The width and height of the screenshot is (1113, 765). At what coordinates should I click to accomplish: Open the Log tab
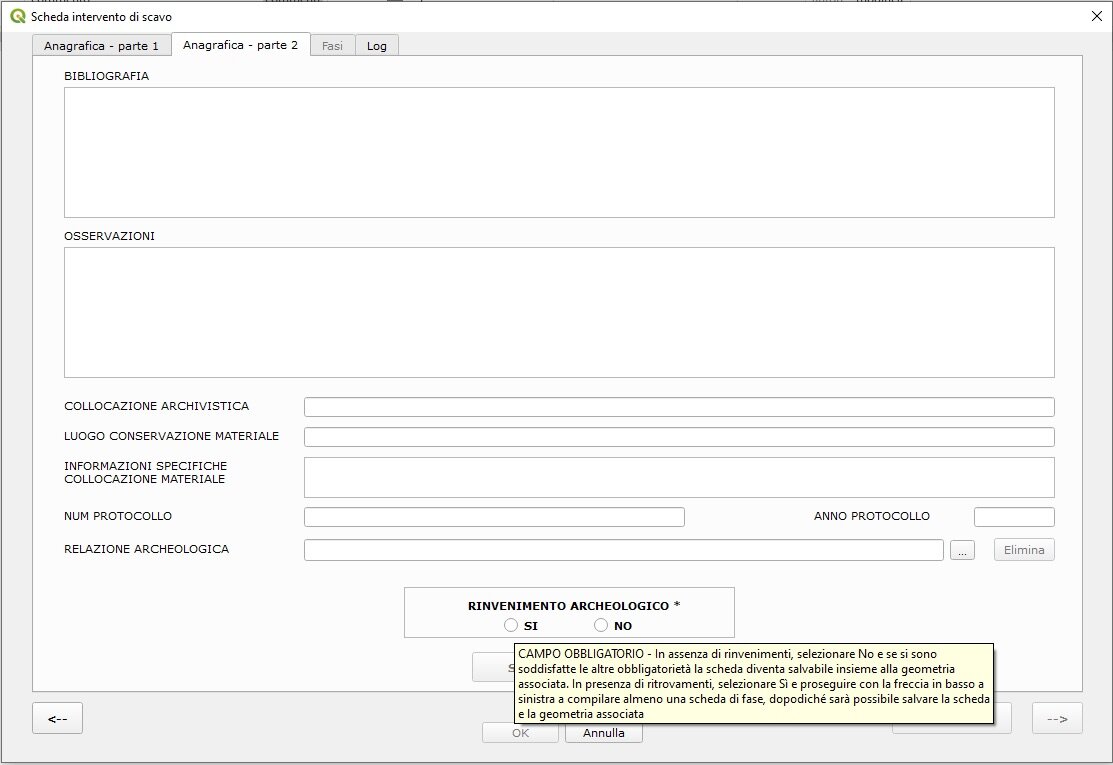coord(376,46)
